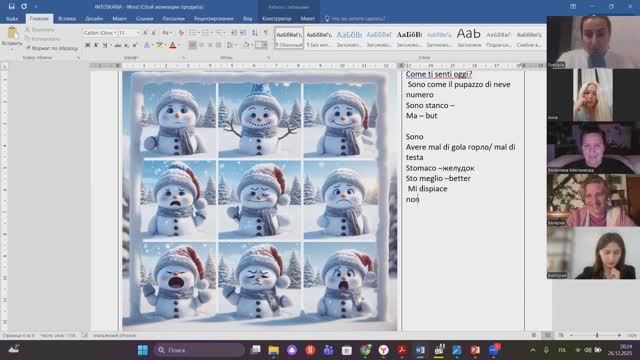The image size is (640, 360).
Task: Click the Copy (Копировать) command
Action: [42, 39]
